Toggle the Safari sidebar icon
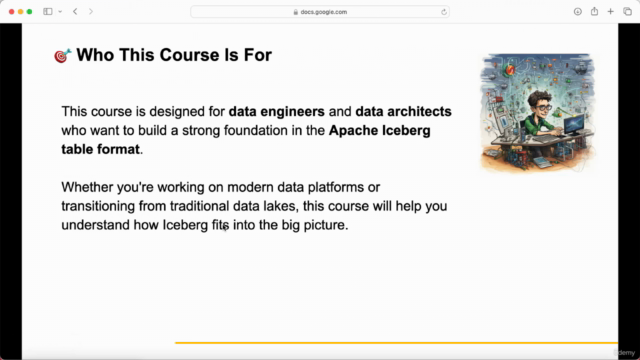 pyautogui.click(x=48, y=11)
